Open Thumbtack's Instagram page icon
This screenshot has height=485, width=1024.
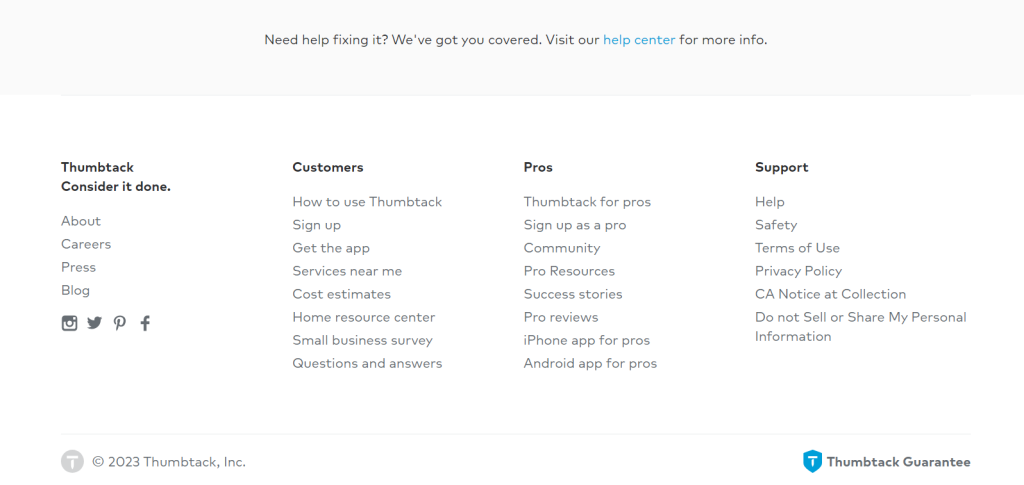click(x=69, y=323)
